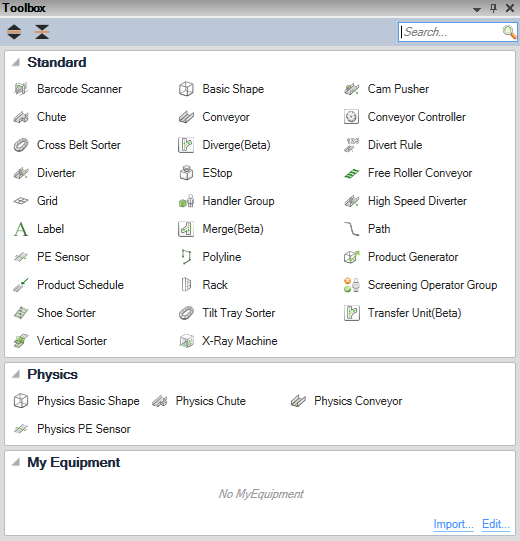Collapse all toolbox categories
Viewport: 520px width, 541px height.
tap(42, 32)
